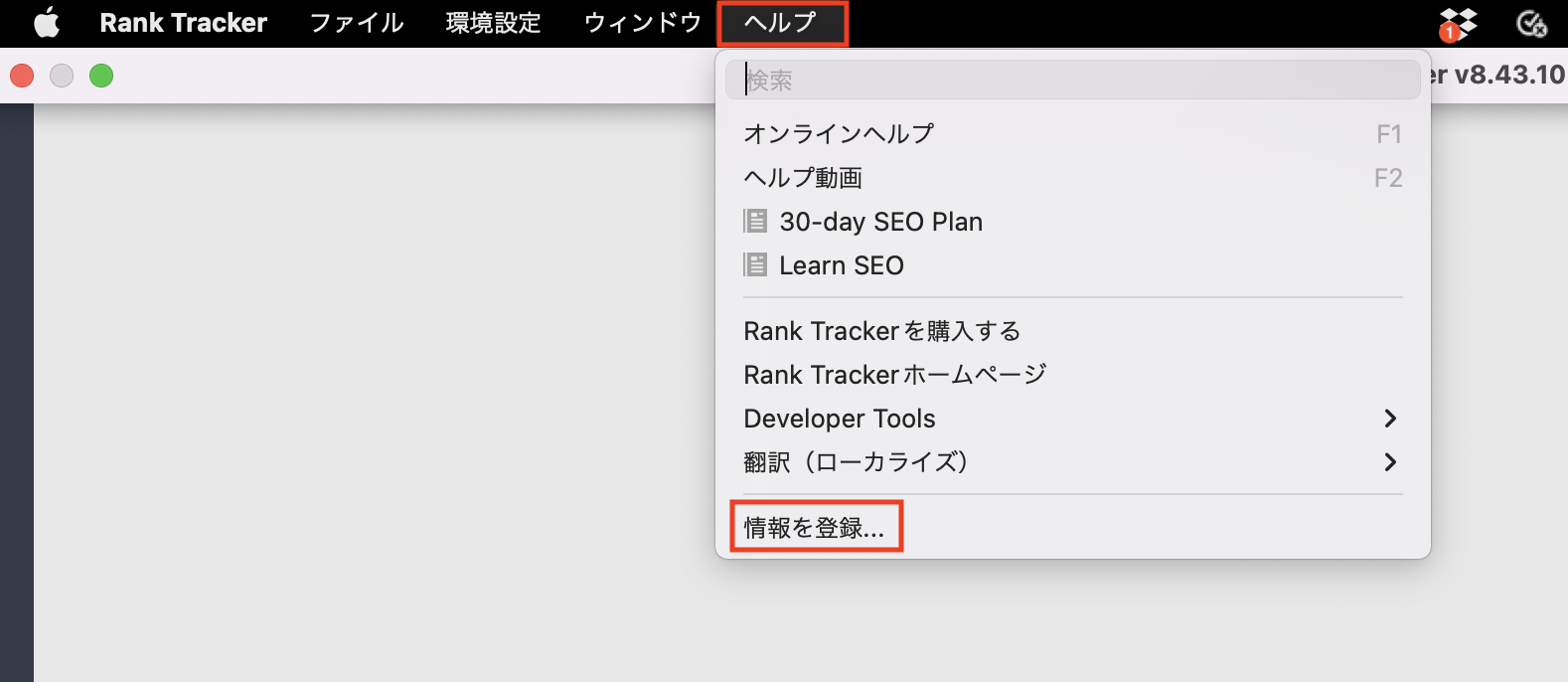Select 情報を登録... menu item
This screenshot has width=1568, height=682.
816,528
